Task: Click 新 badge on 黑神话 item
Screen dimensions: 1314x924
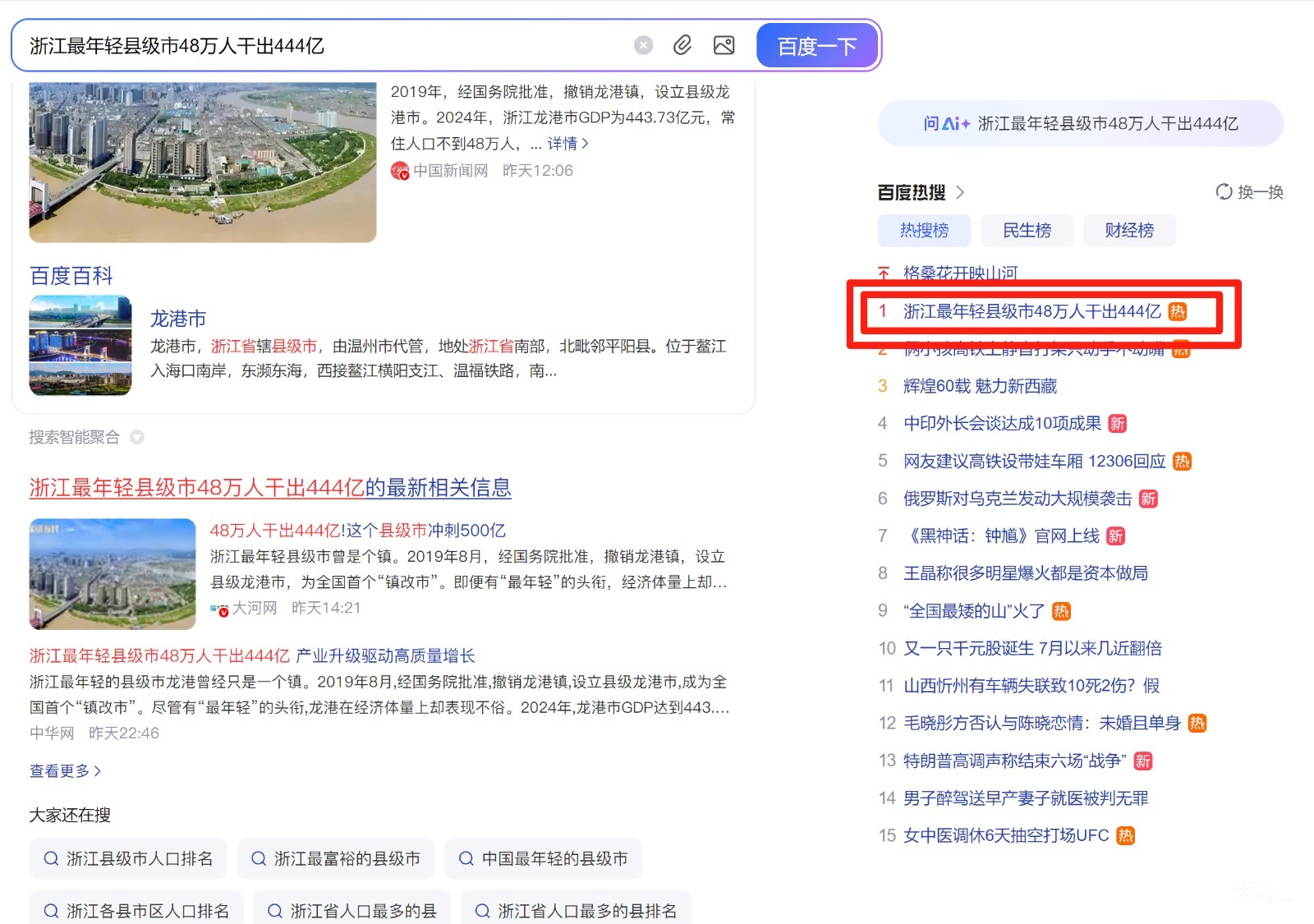Action: point(1115,536)
